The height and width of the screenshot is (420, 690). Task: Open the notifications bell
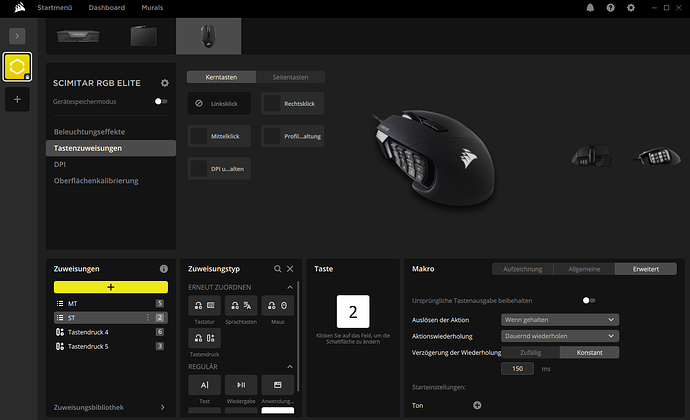click(x=590, y=7)
